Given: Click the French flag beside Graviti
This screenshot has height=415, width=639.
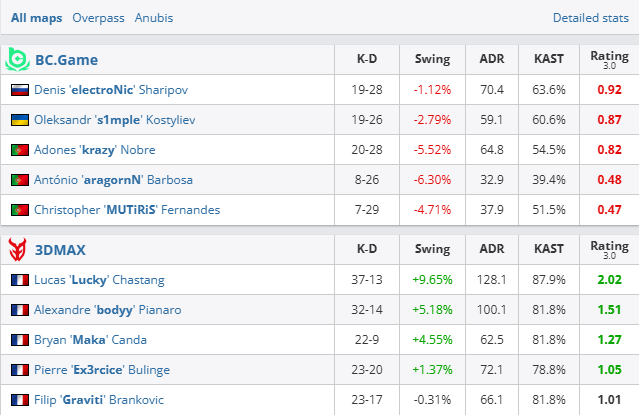Looking at the screenshot, I should [19, 400].
